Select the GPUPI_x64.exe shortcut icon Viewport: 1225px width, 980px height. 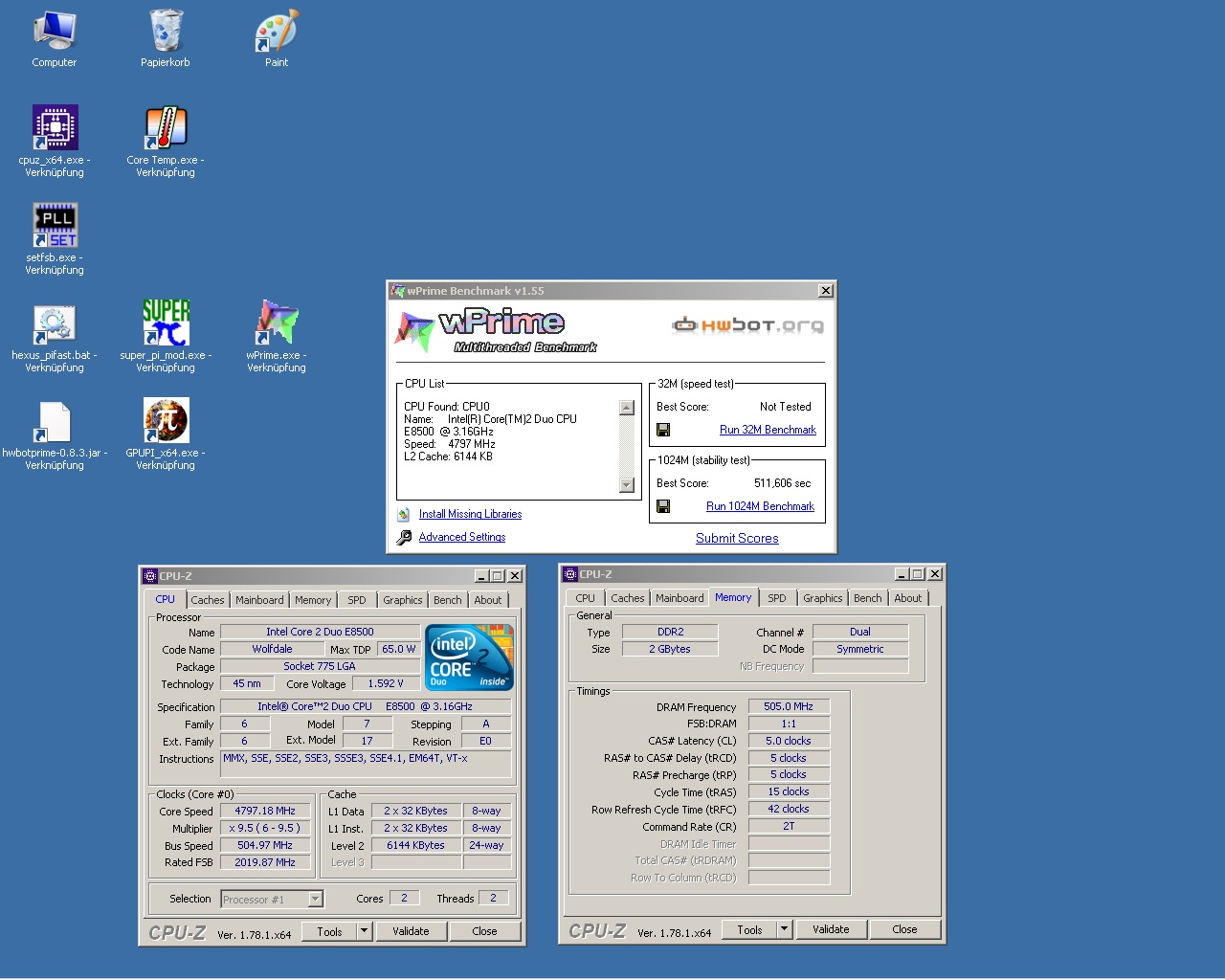tap(166, 420)
